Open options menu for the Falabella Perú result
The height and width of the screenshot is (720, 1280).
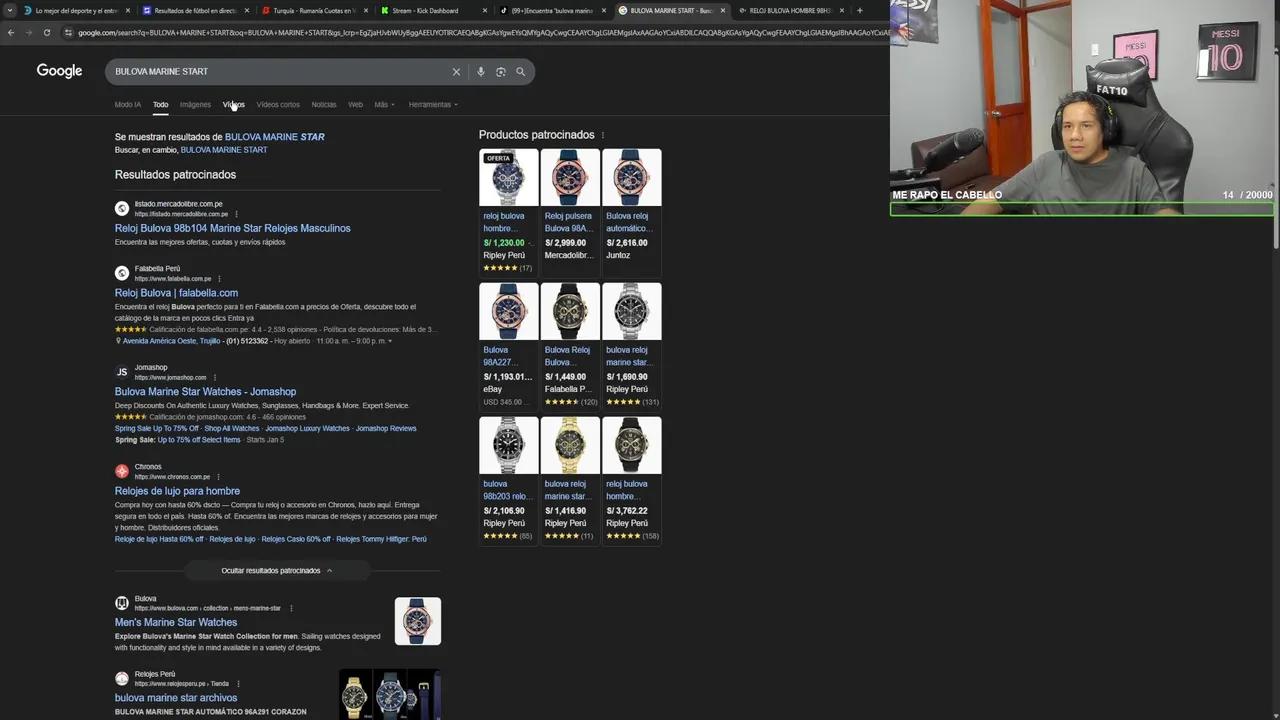tap(219, 279)
